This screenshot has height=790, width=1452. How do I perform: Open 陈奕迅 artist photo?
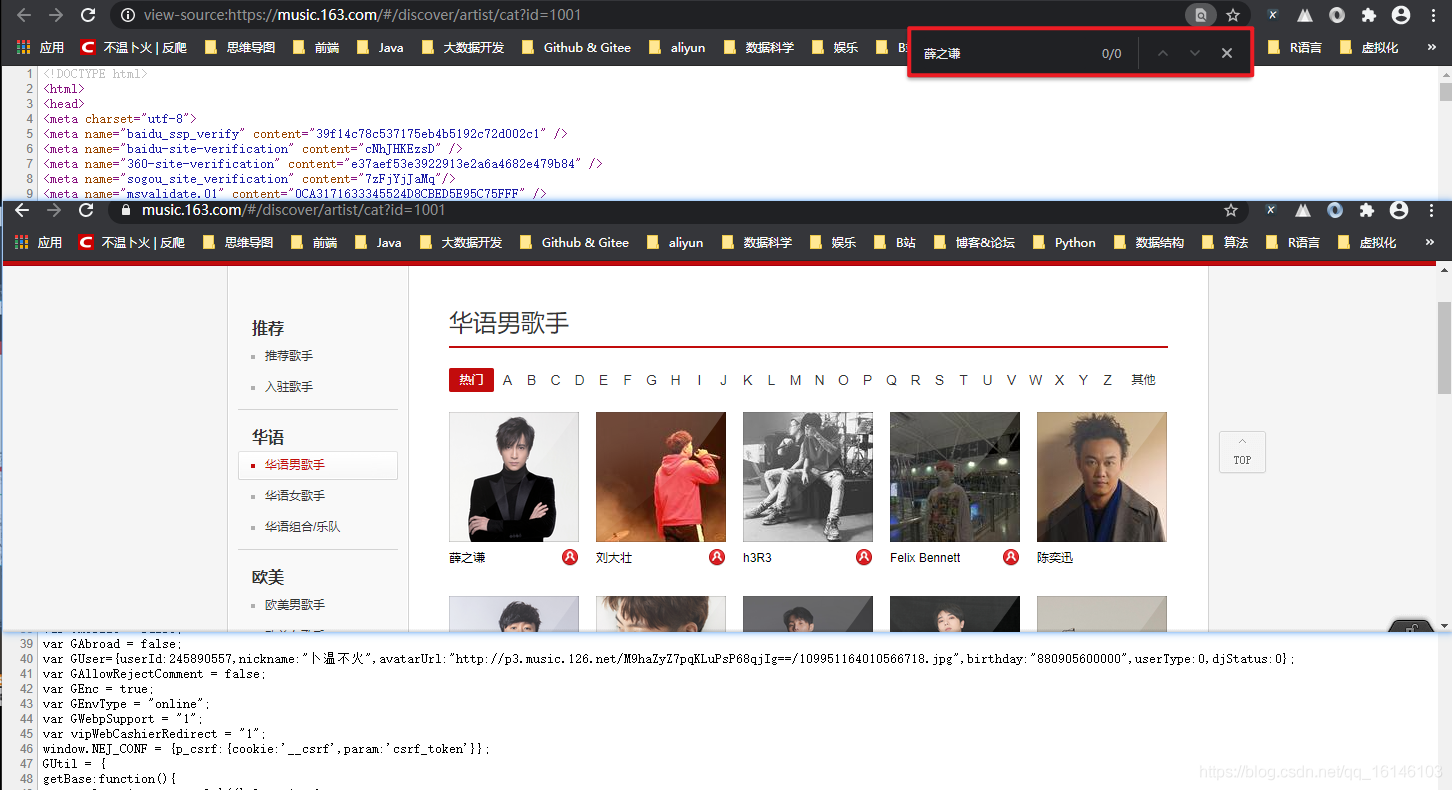1102,477
